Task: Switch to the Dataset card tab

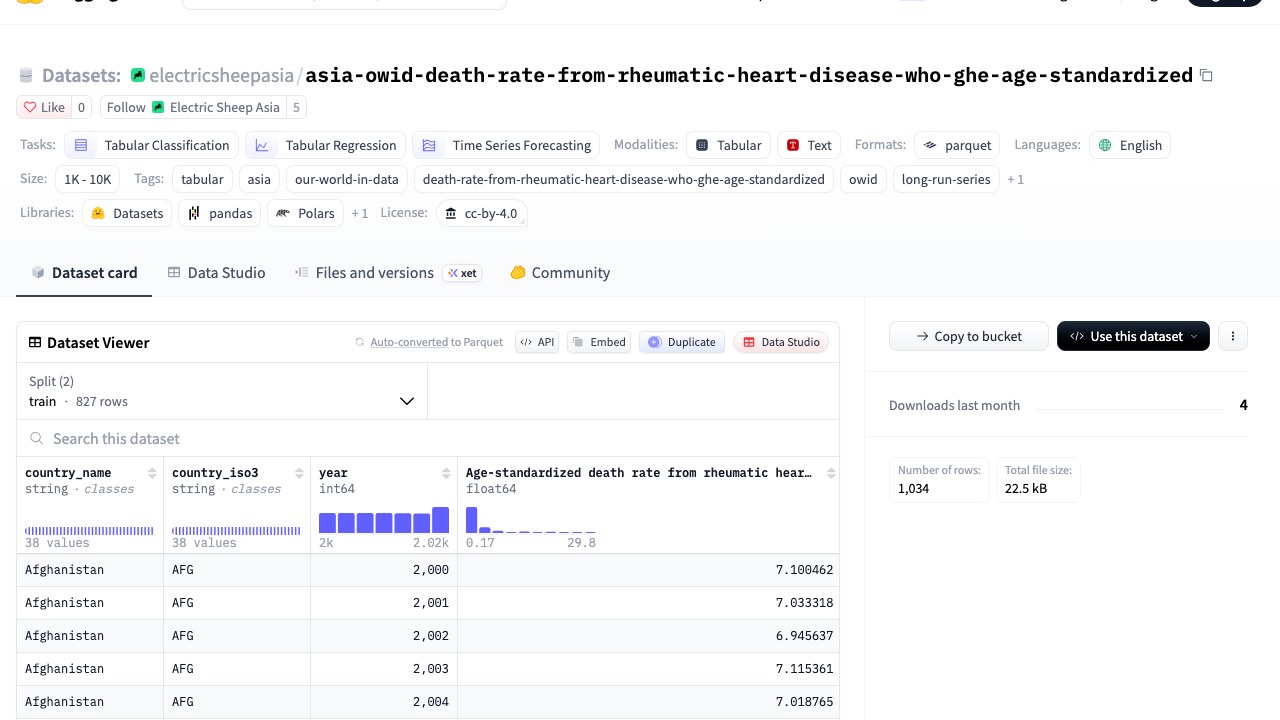Action: coord(84,273)
